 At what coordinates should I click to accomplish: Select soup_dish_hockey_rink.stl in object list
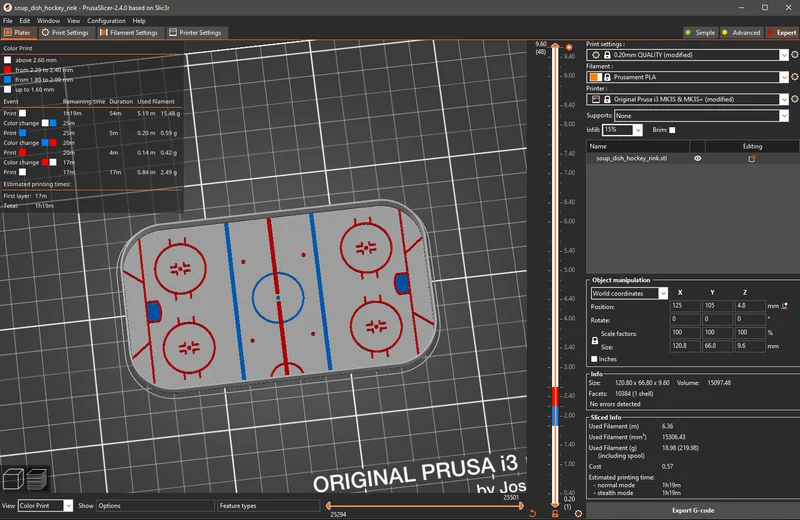(x=631, y=159)
